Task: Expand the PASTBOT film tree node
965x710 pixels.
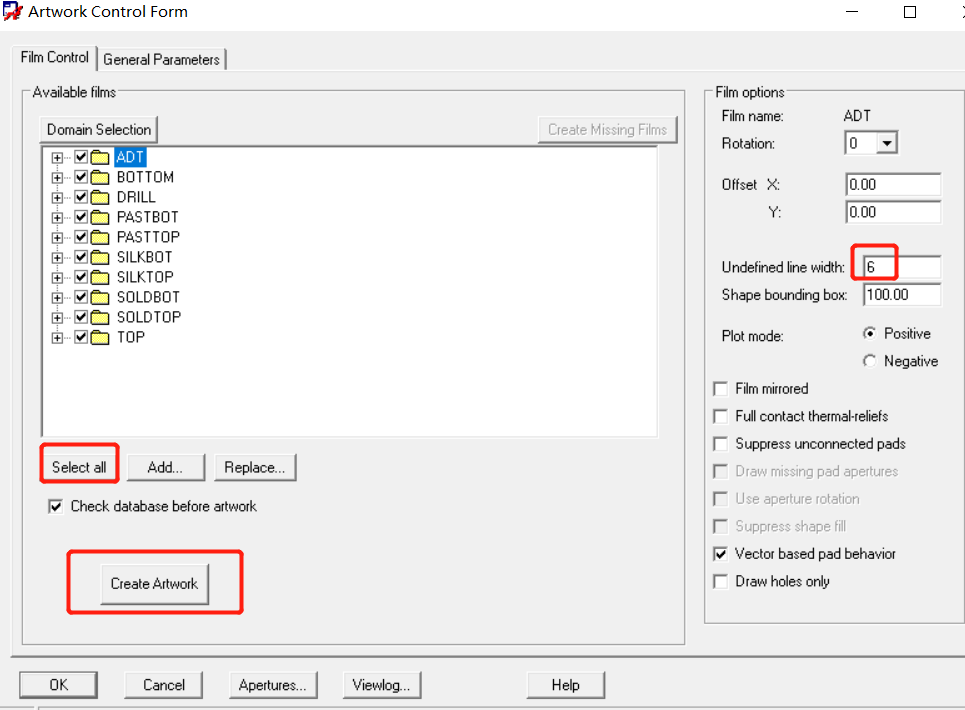Action: pos(57,218)
